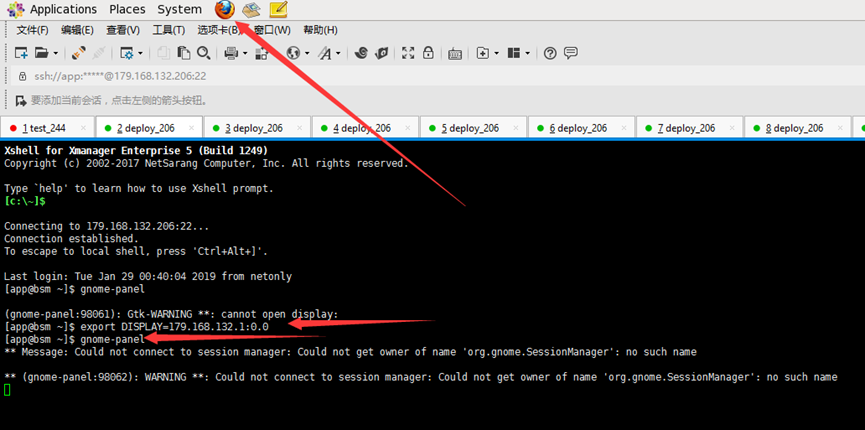Click the ssh://app address bar field
This screenshot has width=865, height=430.
tap(436, 76)
